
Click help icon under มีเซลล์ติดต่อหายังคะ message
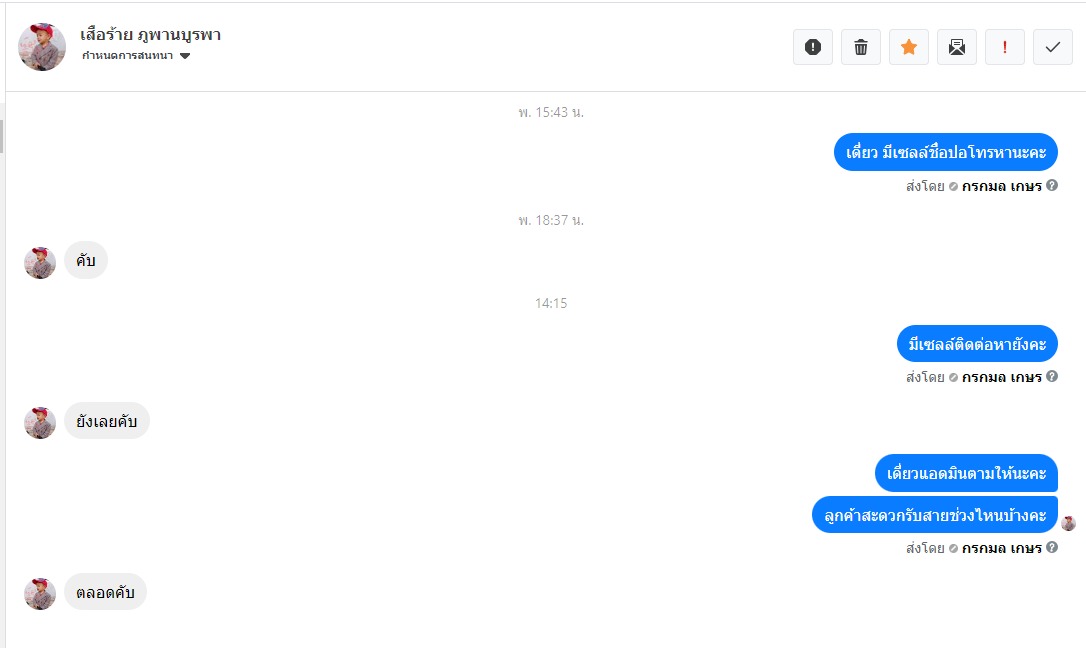(1051, 376)
